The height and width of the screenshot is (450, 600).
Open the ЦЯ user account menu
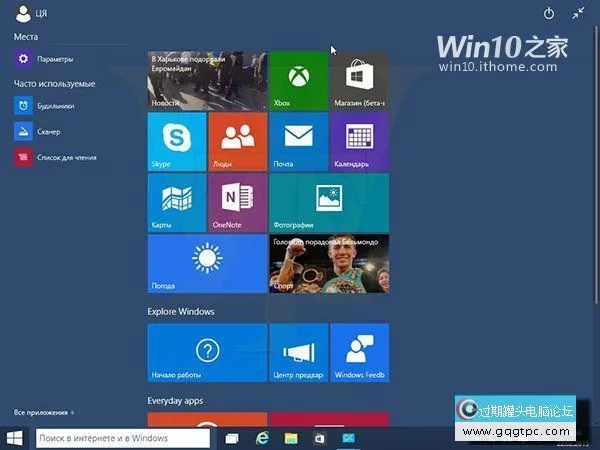30,14
